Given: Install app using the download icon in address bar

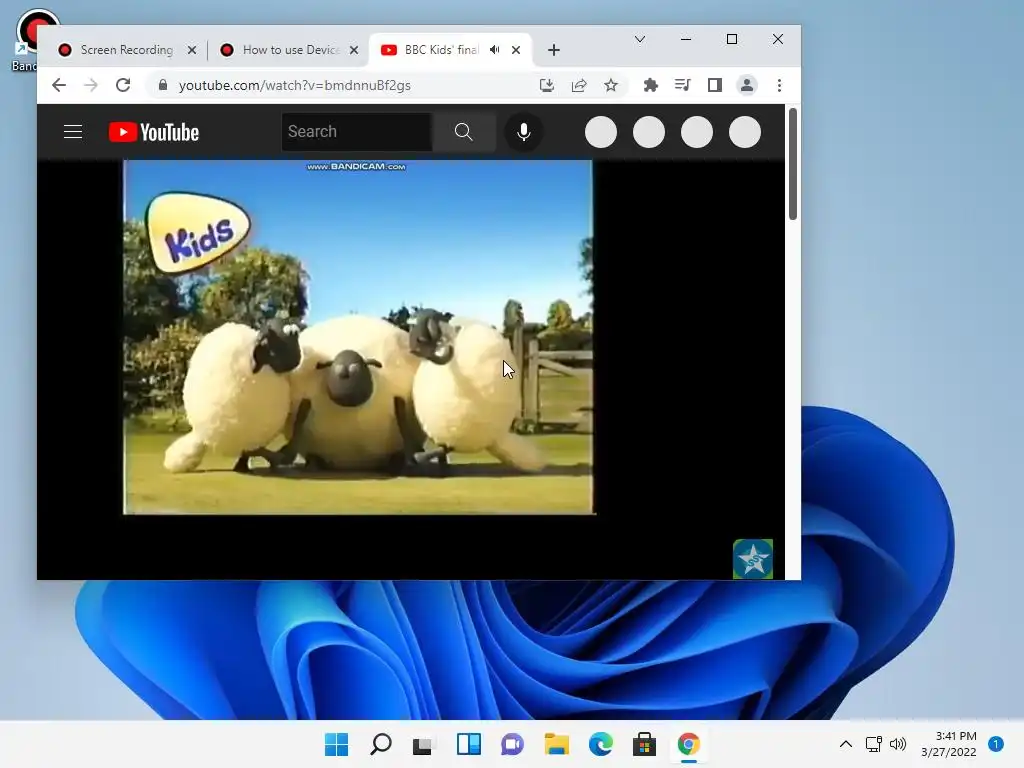Looking at the screenshot, I should tap(547, 85).
